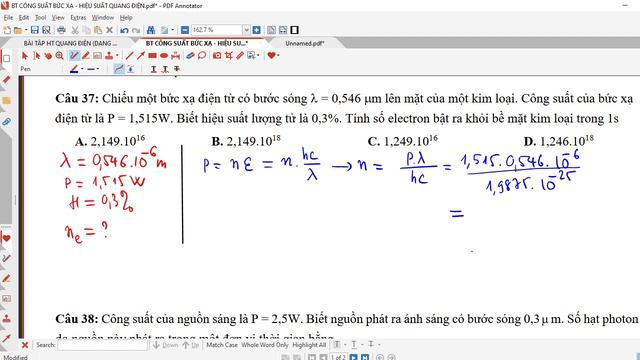Select the Crop tool

228,56
